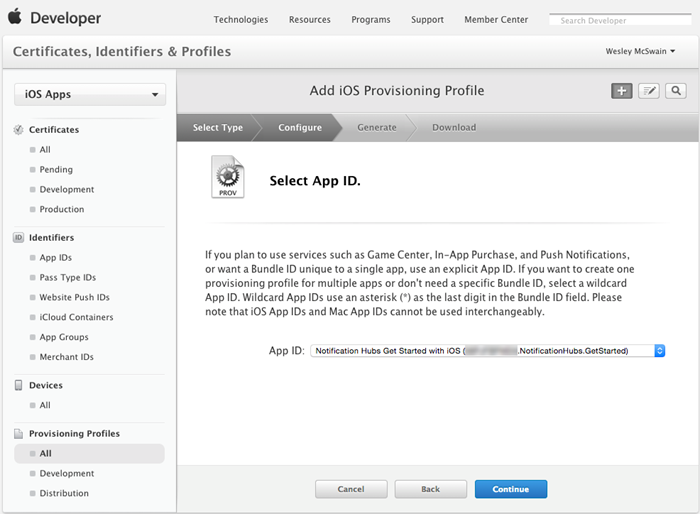
Task: Open iCloud Containers
Action: (x=76, y=317)
